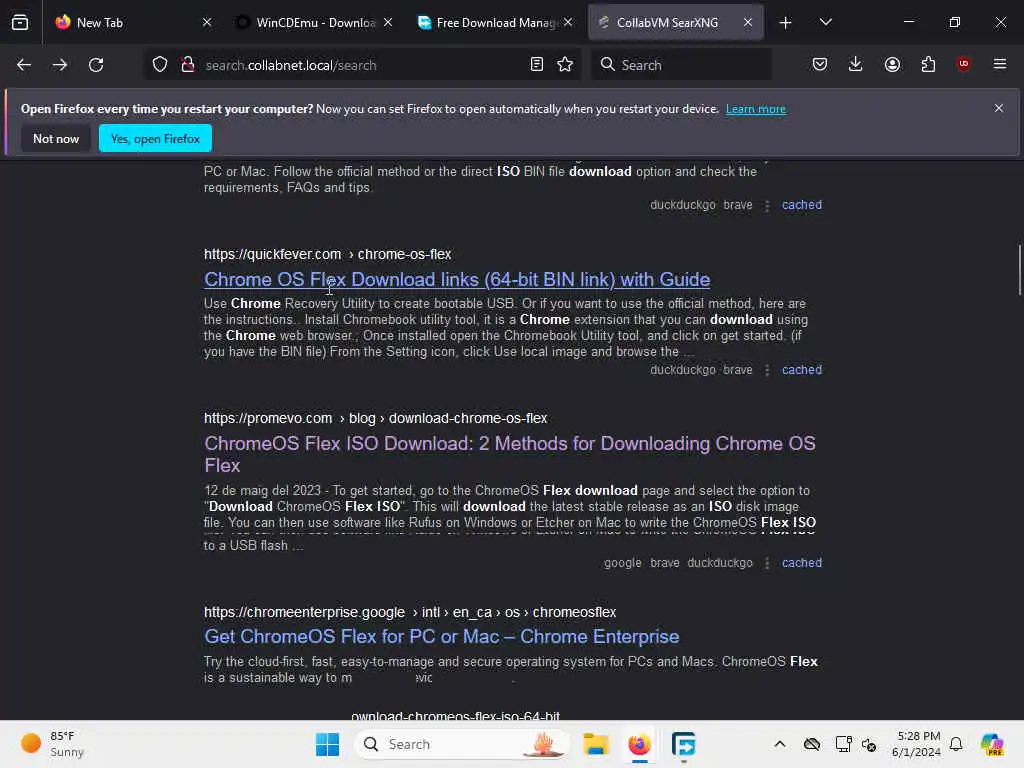Screen dimensions: 1024x768
Task: Click the URL address bar
Action: (x=362, y=65)
